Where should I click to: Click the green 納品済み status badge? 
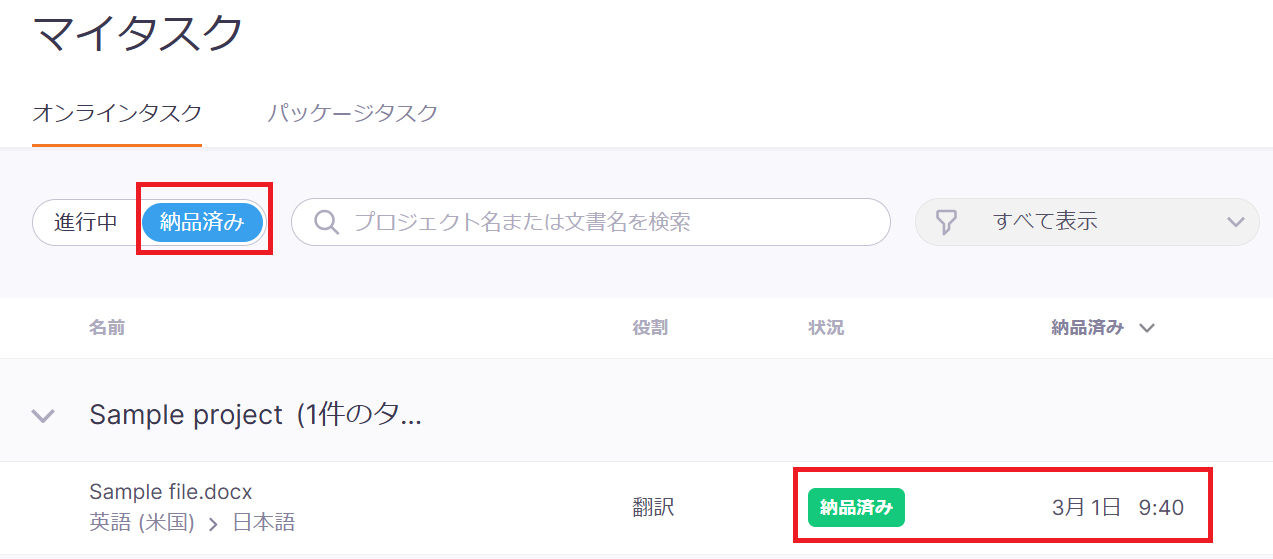856,508
